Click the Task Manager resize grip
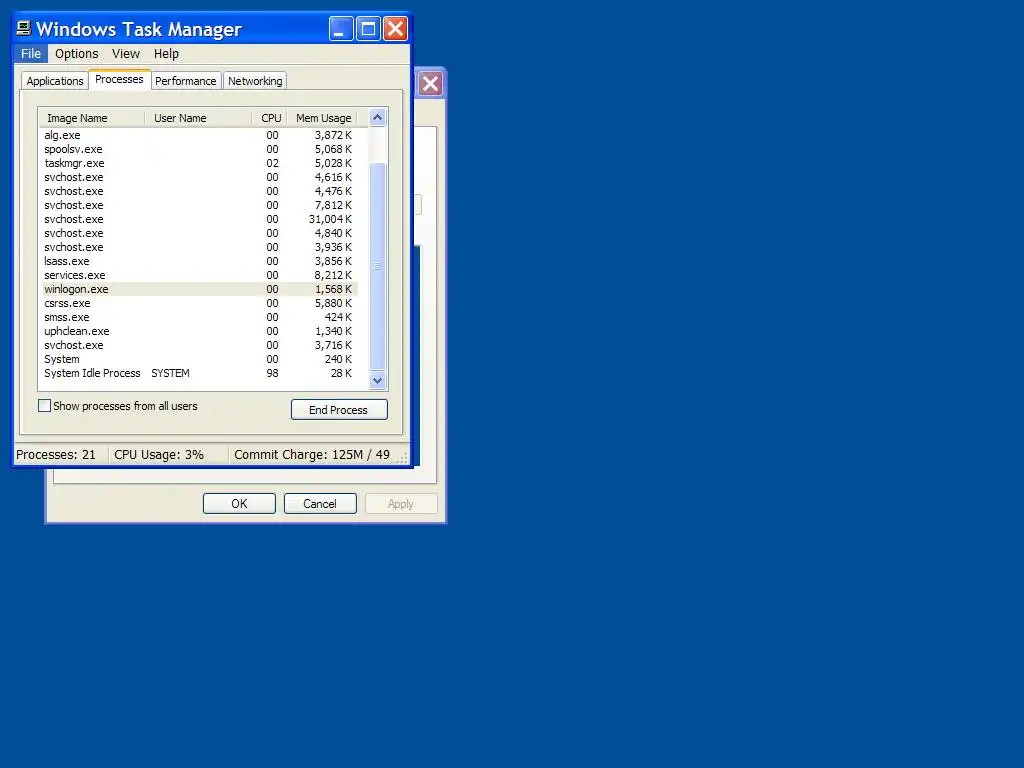This screenshot has width=1024, height=768. point(402,457)
